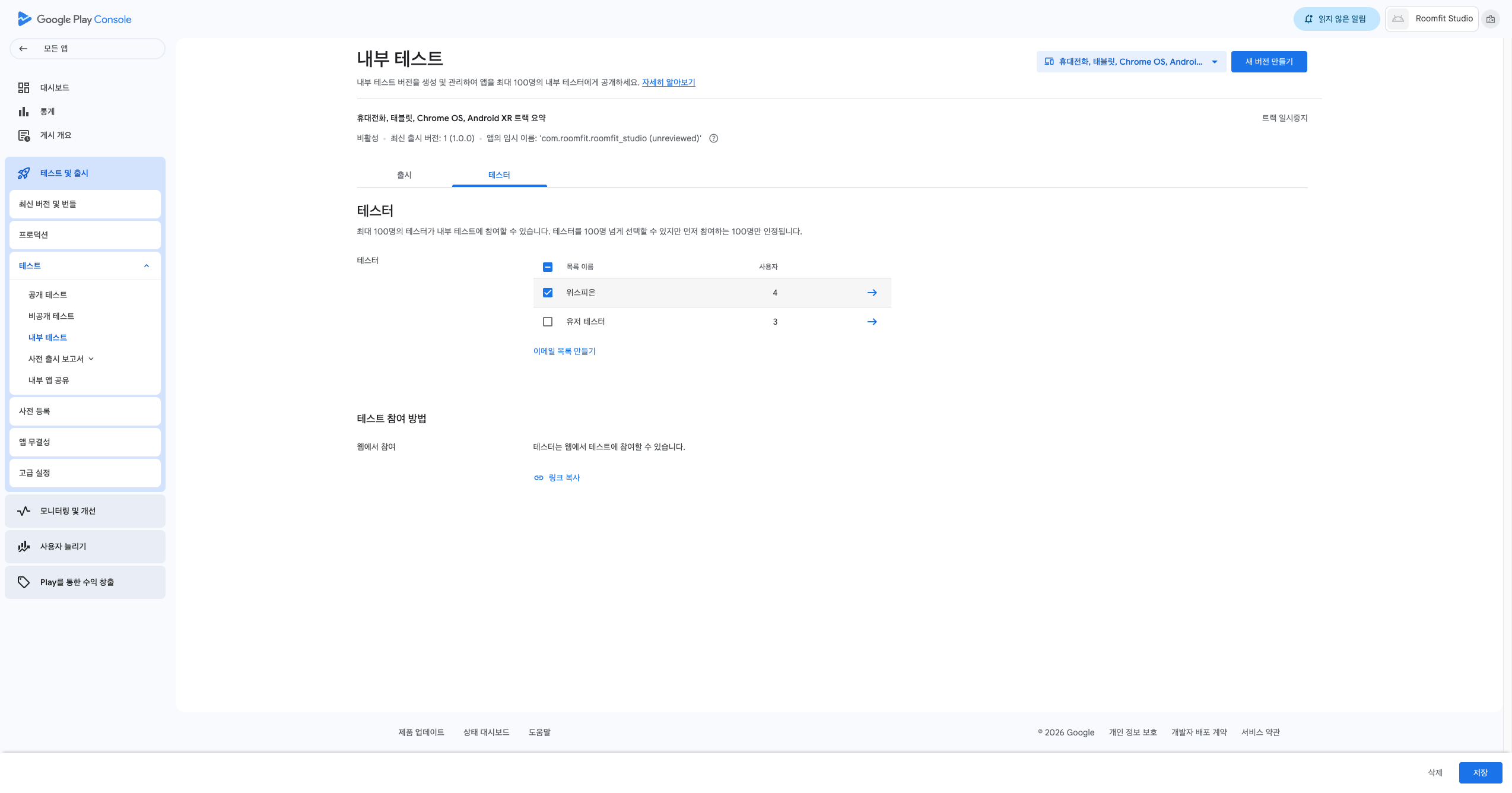
Task: Open the device form factor dropdown
Action: click(1131, 62)
